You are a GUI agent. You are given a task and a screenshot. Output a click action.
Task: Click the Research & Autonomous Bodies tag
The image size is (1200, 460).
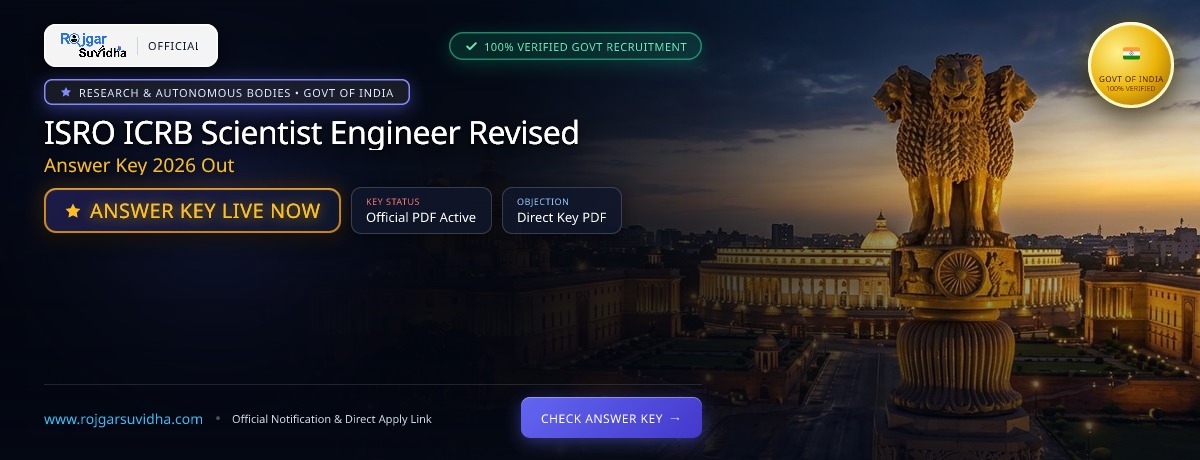[227, 93]
